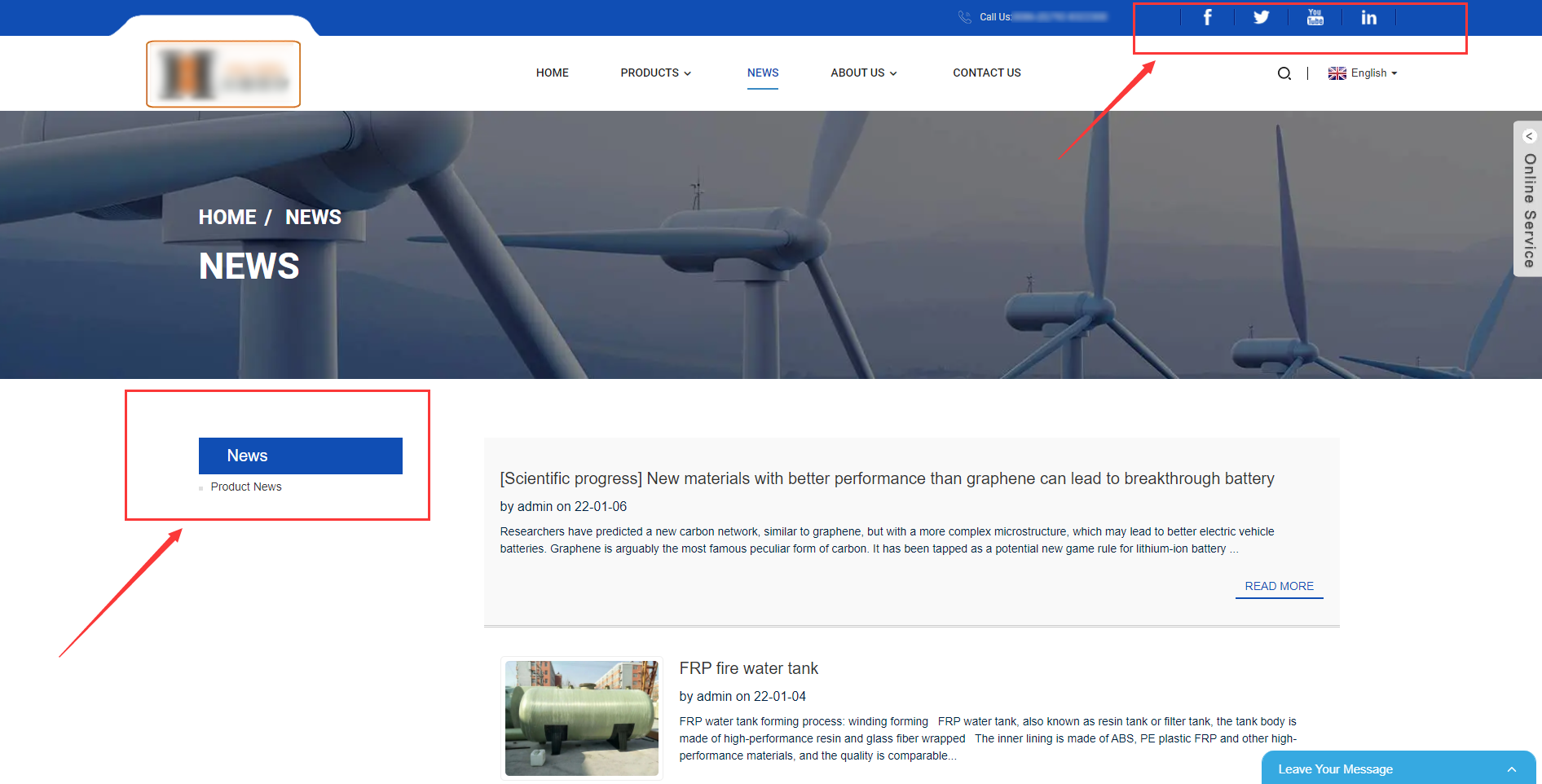Click the UK flag icon
Image resolution: width=1542 pixels, height=784 pixels.
(x=1337, y=73)
